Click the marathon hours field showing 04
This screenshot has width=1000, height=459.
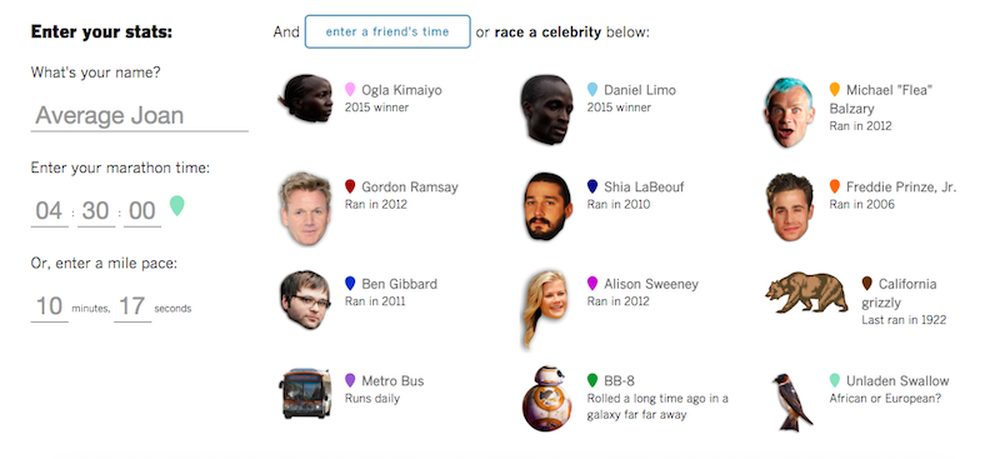coord(49,211)
